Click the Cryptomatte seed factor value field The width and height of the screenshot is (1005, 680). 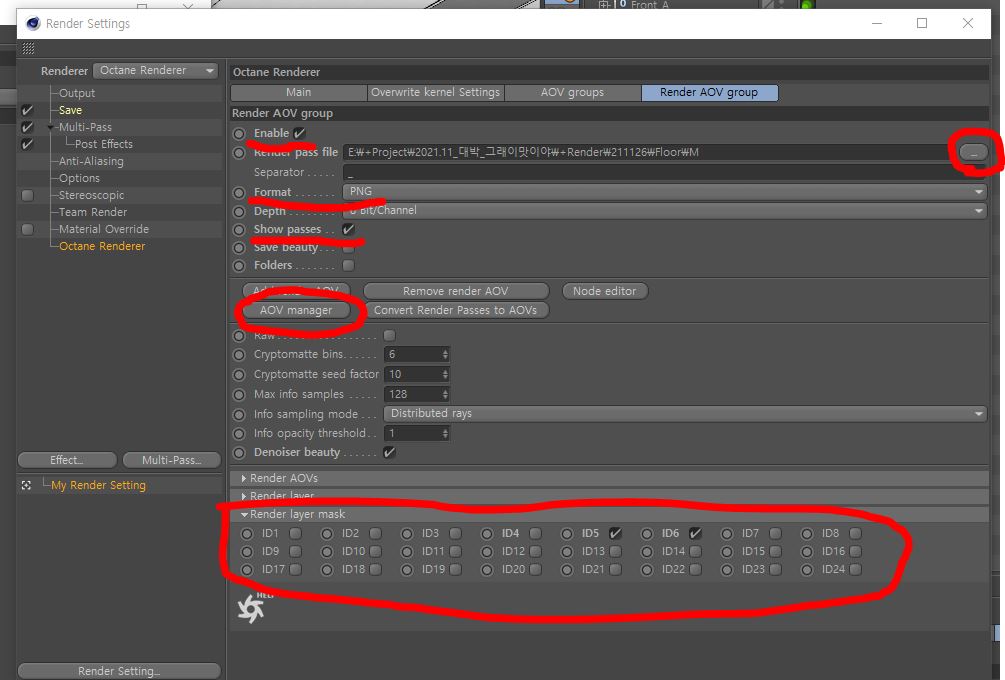pos(412,374)
